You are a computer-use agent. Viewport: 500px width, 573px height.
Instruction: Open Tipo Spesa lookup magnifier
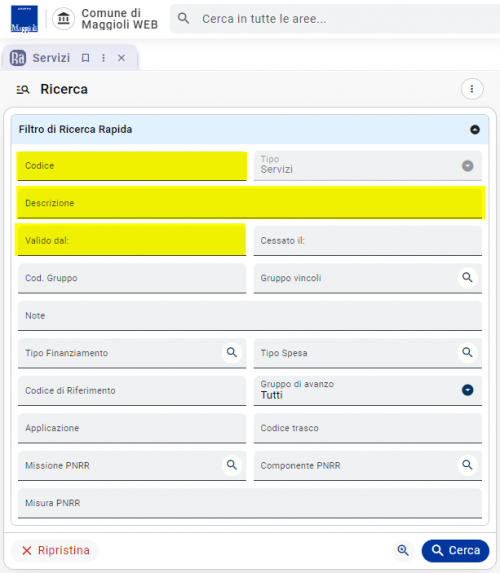click(x=467, y=352)
